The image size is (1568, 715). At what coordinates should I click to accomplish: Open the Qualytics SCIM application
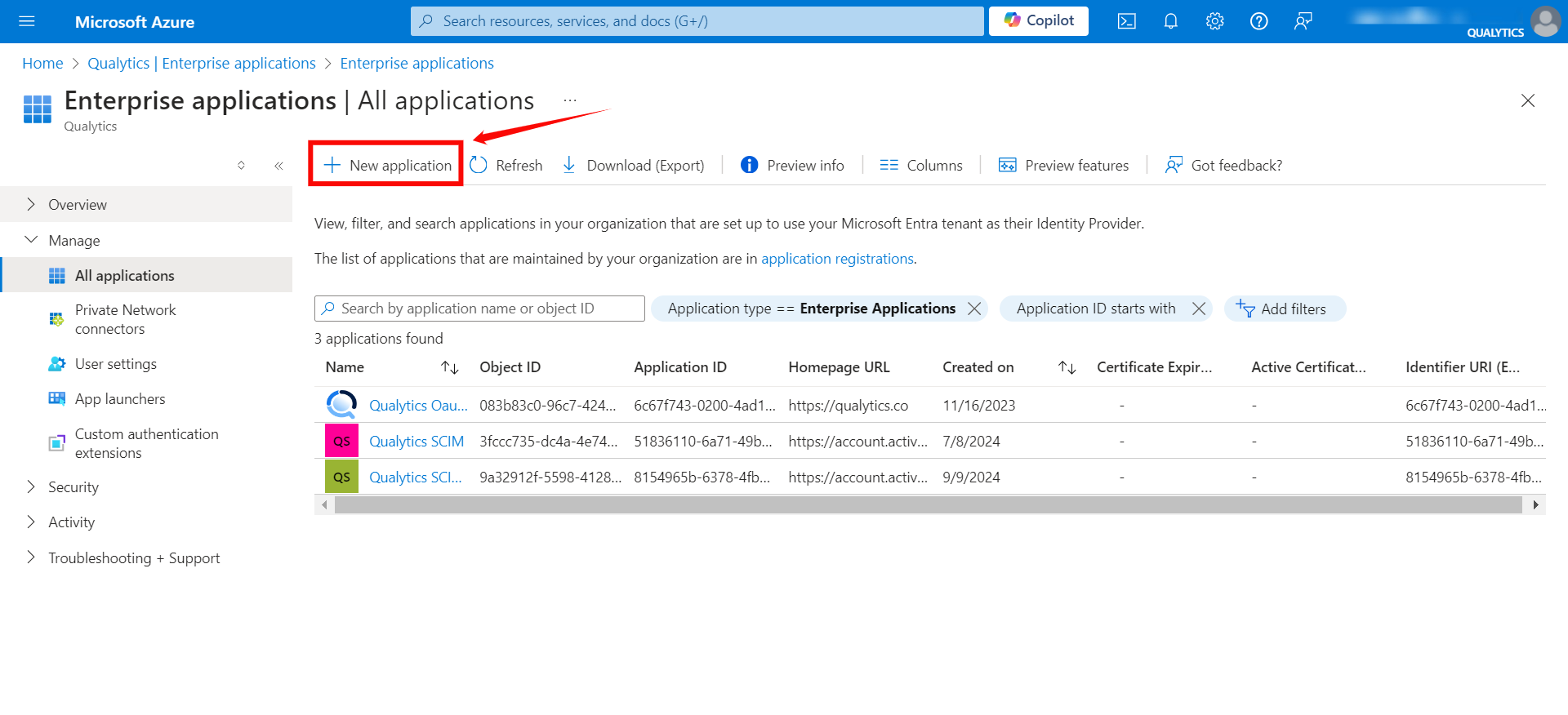pos(416,441)
